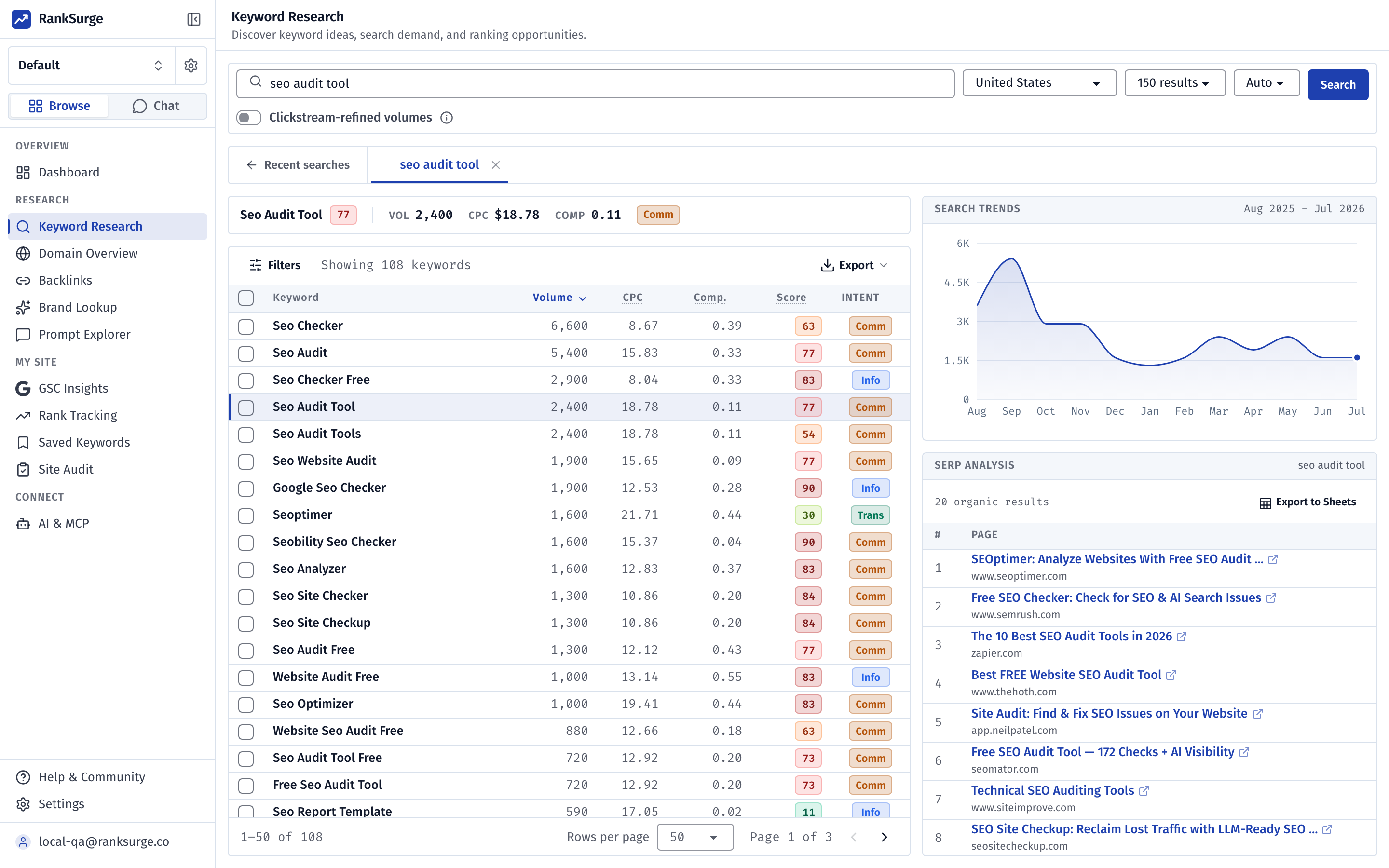Open Saved Keywords
The height and width of the screenshot is (868, 1389).
108,442
